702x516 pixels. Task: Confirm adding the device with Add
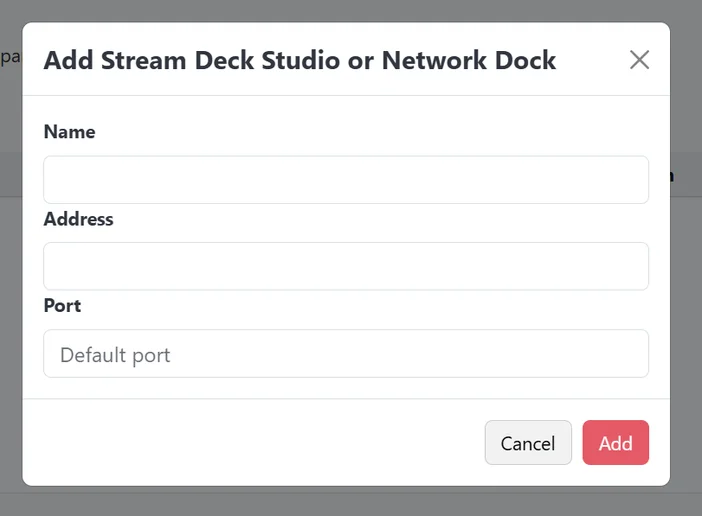pos(615,443)
